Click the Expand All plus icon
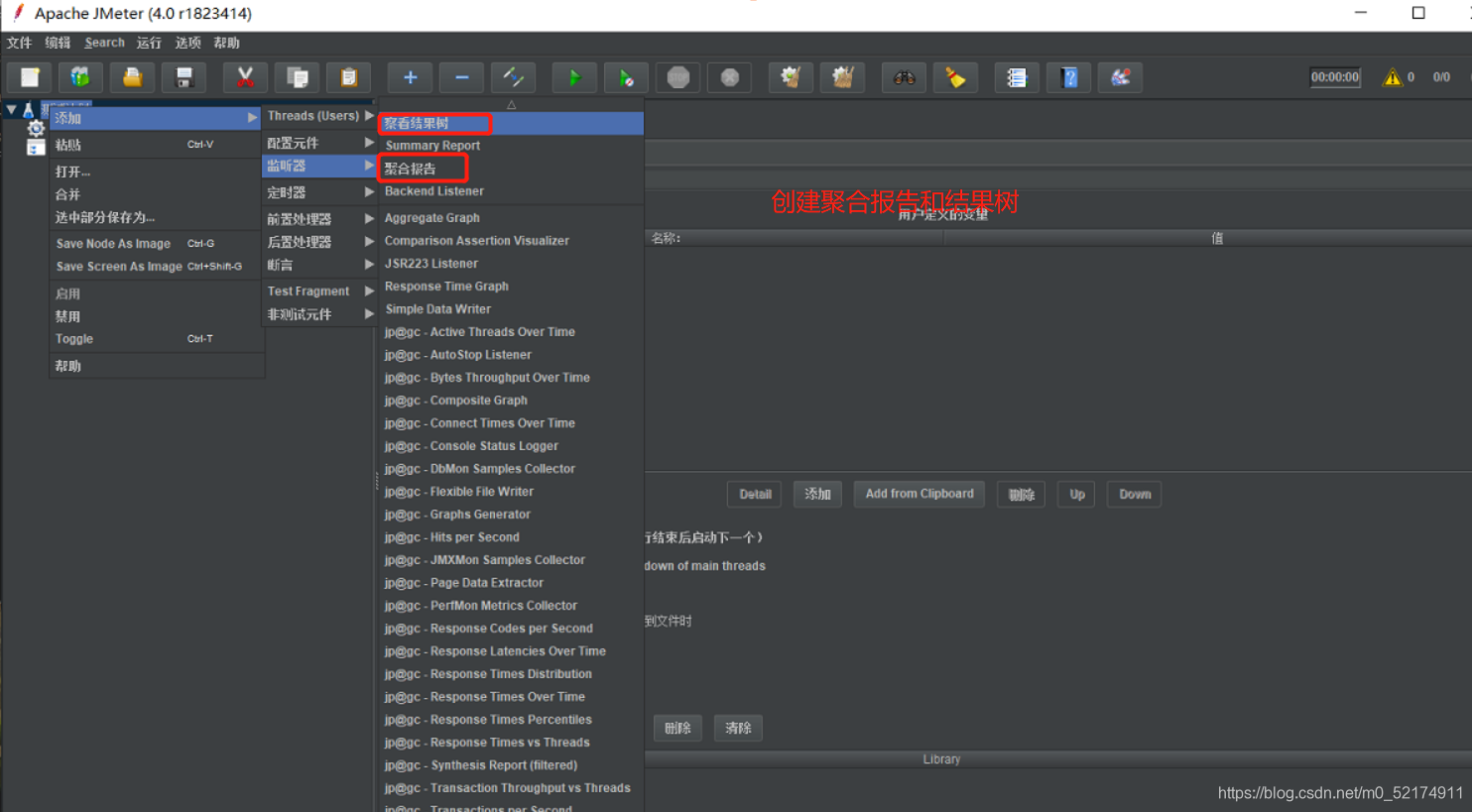This screenshot has width=1472, height=812. (x=410, y=77)
